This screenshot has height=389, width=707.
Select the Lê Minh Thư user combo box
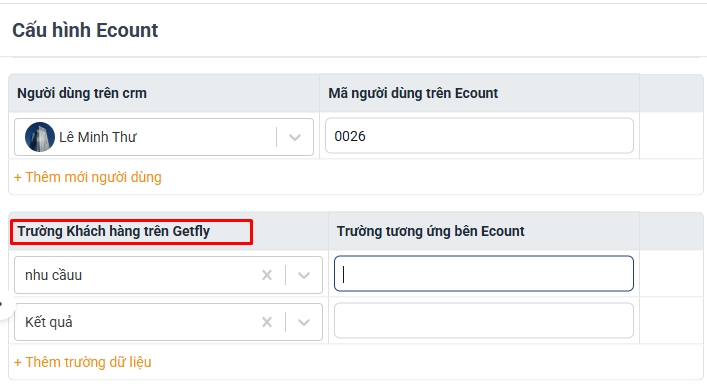(x=164, y=137)
